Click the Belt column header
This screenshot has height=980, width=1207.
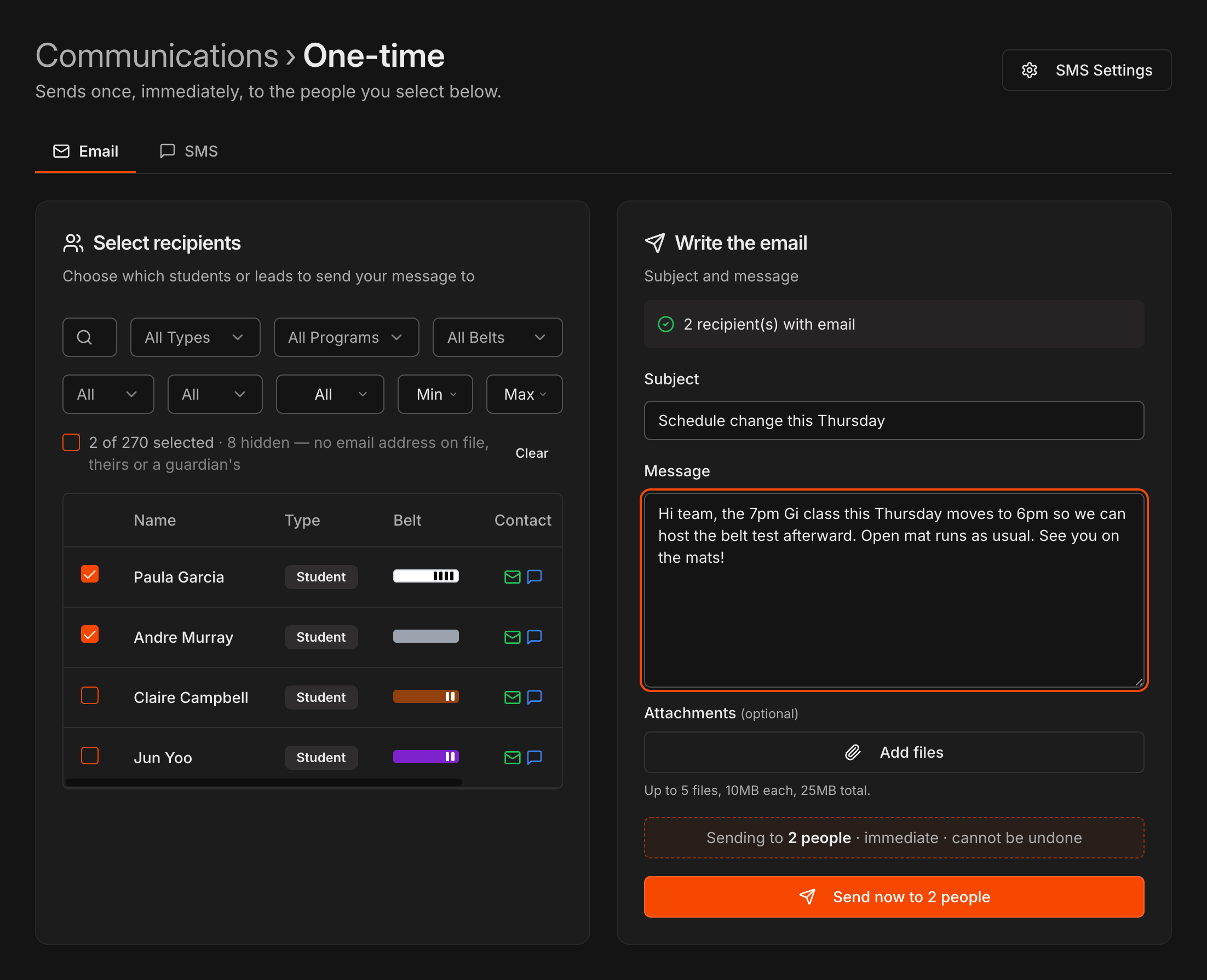407,520
